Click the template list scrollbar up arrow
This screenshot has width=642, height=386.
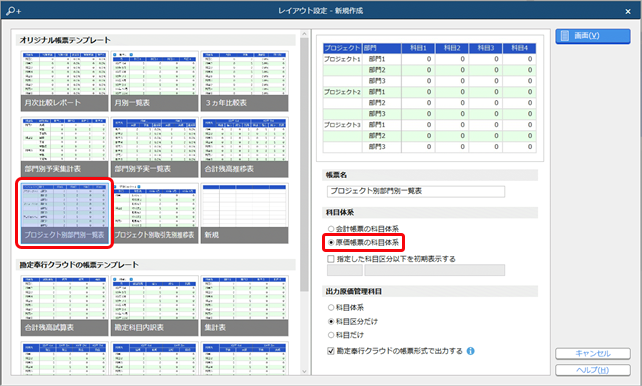coord(304,34)
